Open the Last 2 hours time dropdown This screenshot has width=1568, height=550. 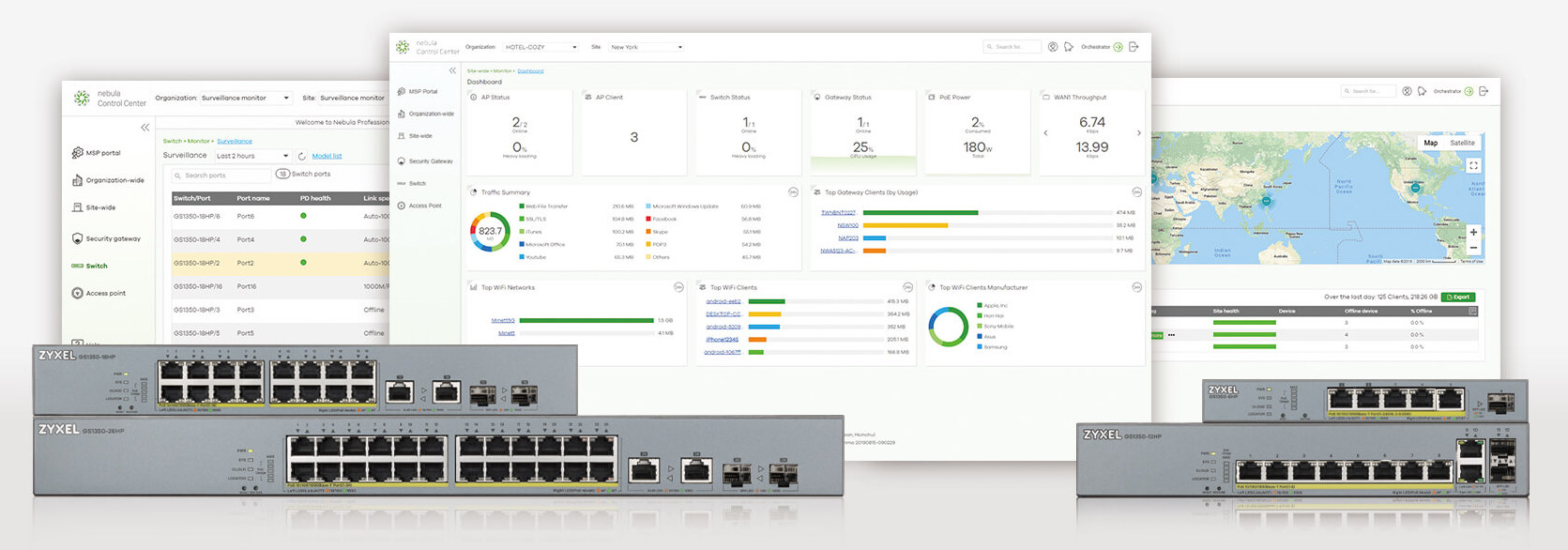click(251, 156)
